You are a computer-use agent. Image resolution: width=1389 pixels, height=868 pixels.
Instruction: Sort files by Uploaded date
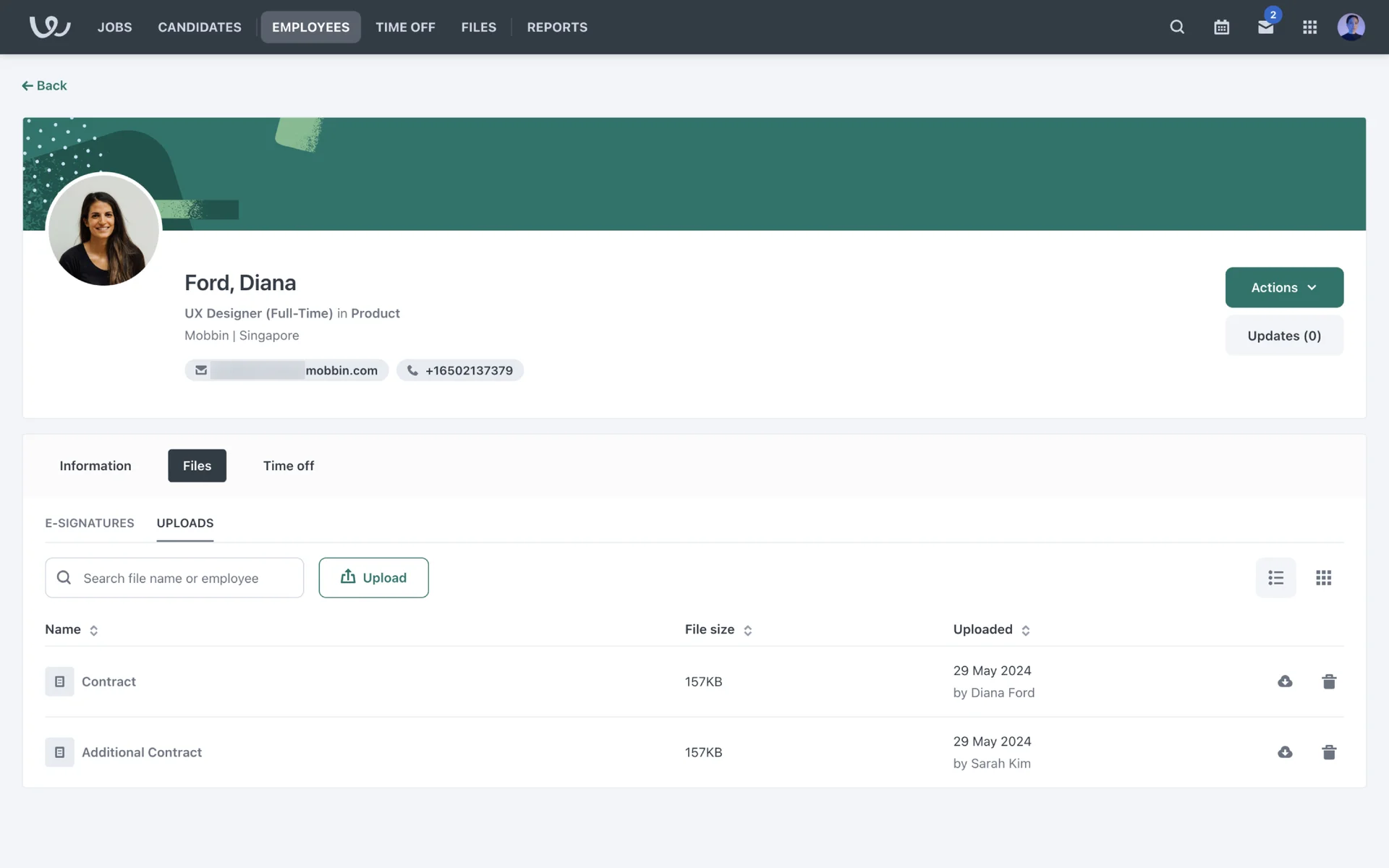tap(991, 629)
